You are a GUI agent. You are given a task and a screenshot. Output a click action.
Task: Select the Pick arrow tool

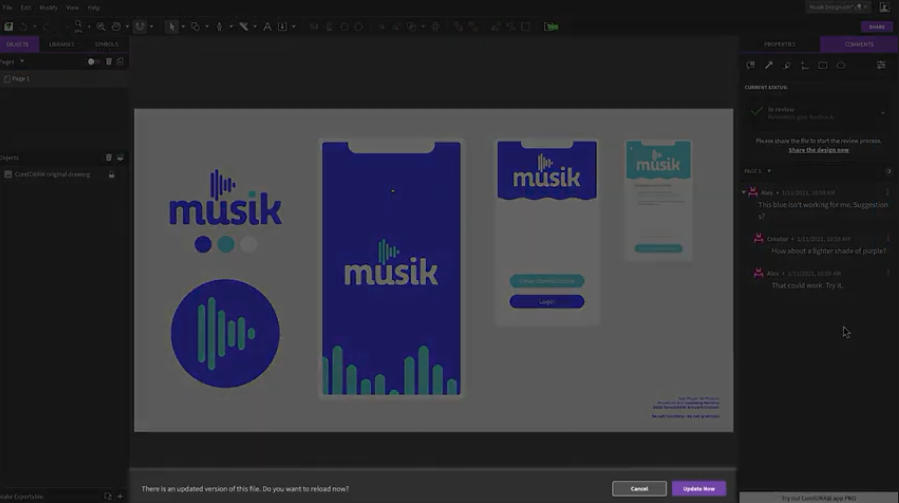[172, 26]
